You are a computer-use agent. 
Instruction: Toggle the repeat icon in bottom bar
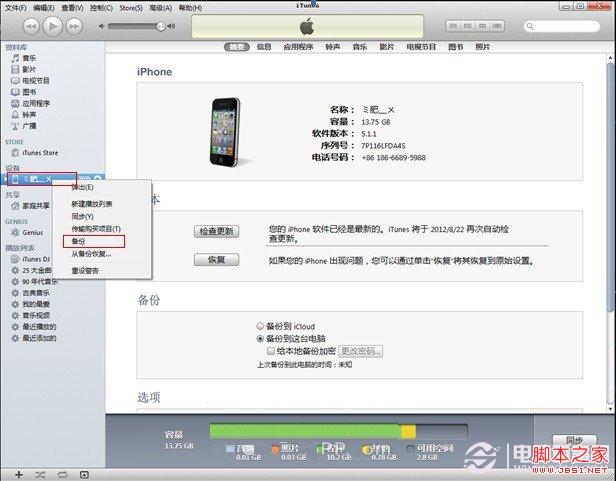click(62, 475)
